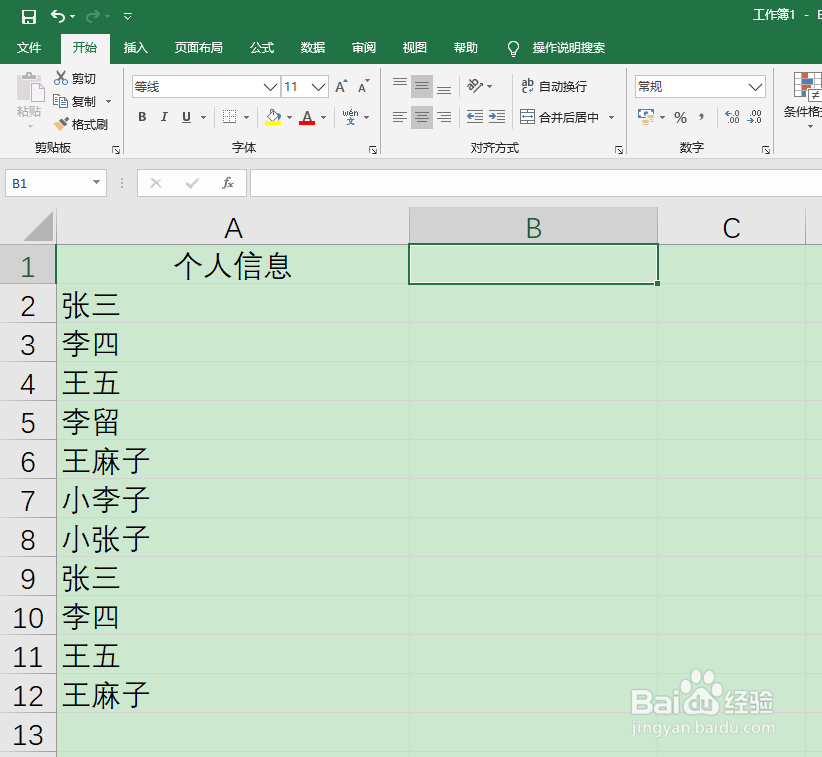Click the 剪切 cut button
822x757 pixels.
[75, 79]
